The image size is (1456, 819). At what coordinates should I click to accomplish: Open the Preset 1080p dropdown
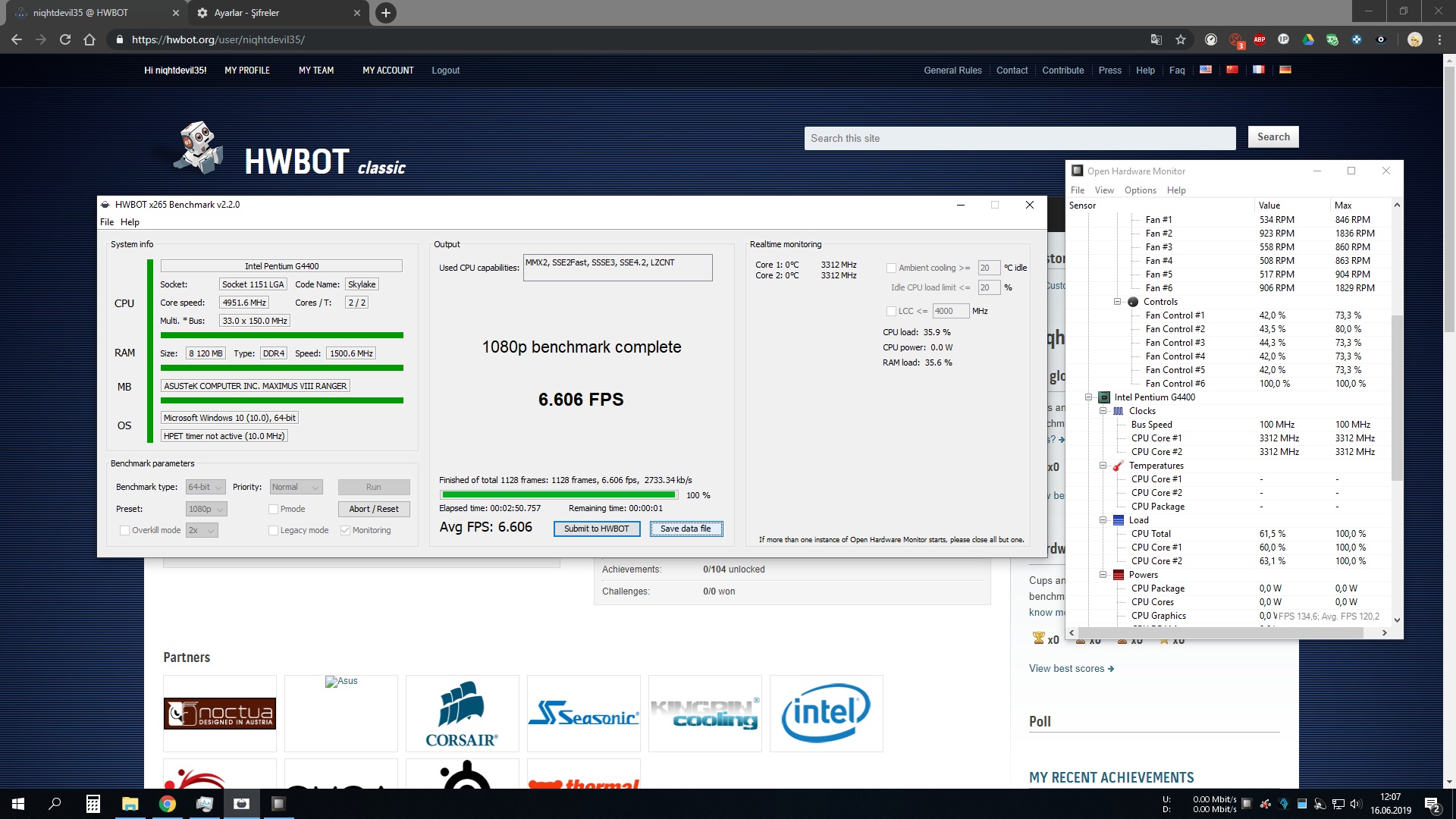[206, 509]
